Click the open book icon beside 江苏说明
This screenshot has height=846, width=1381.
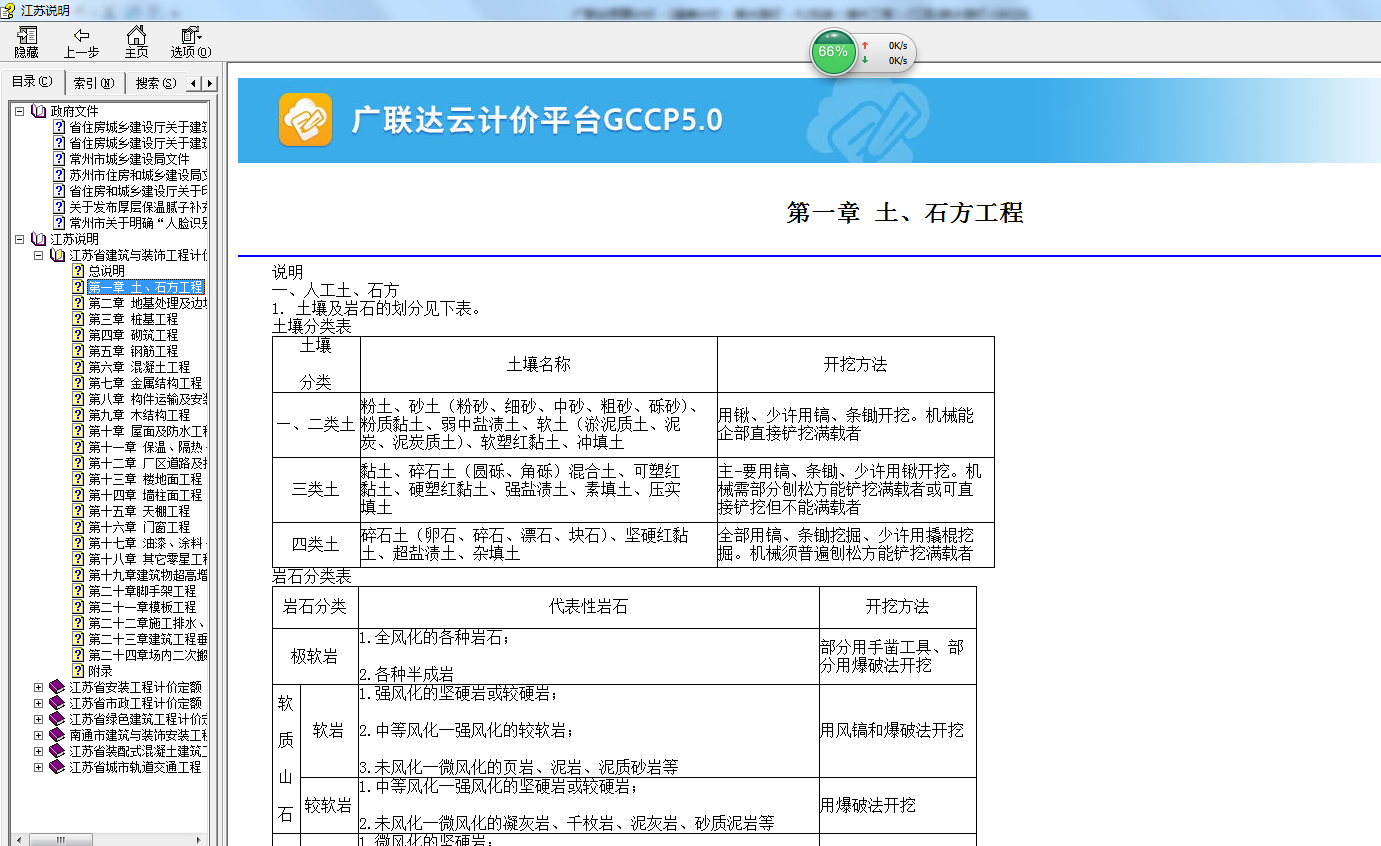point(38,239)
